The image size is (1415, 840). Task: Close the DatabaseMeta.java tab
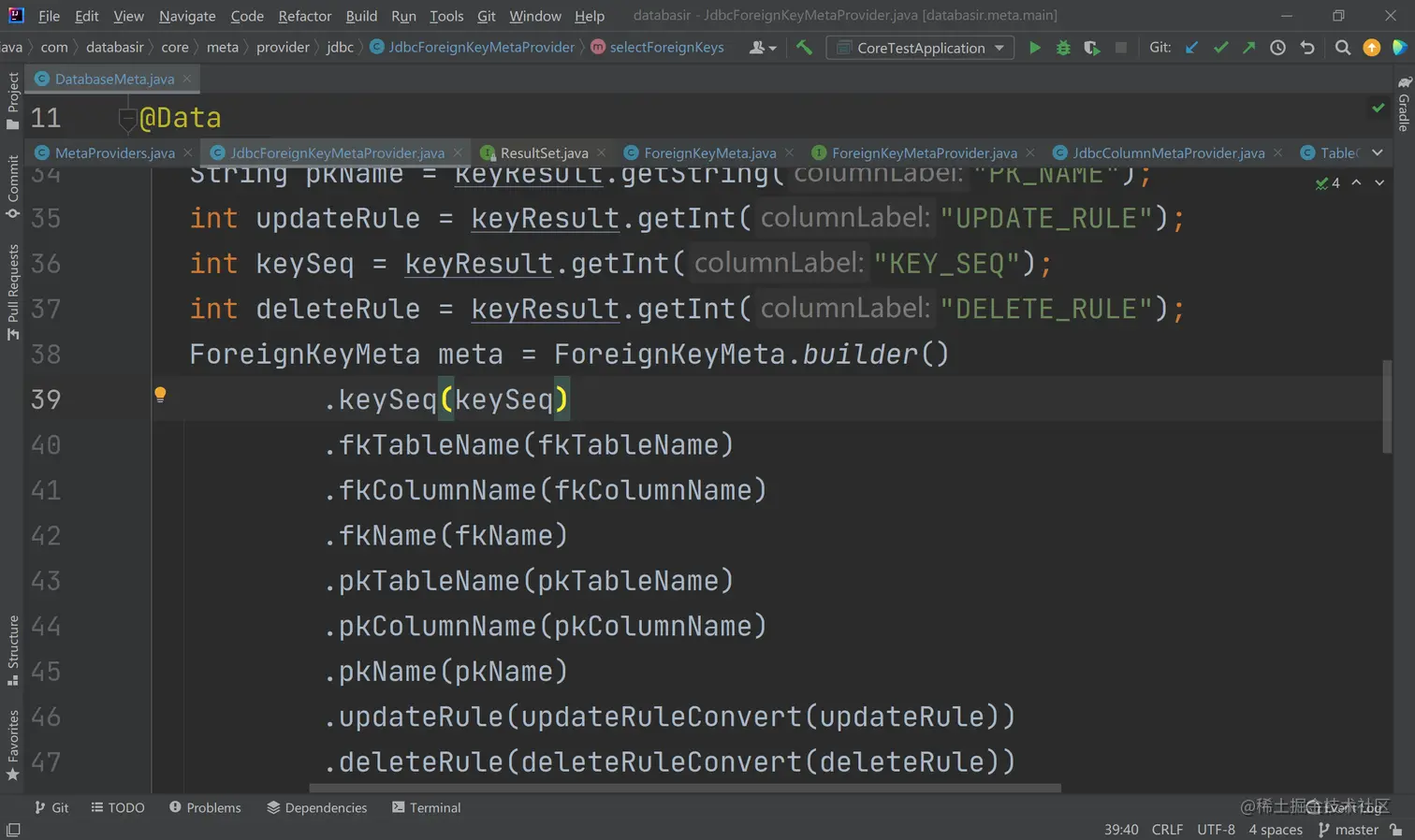tap(187, 79)
